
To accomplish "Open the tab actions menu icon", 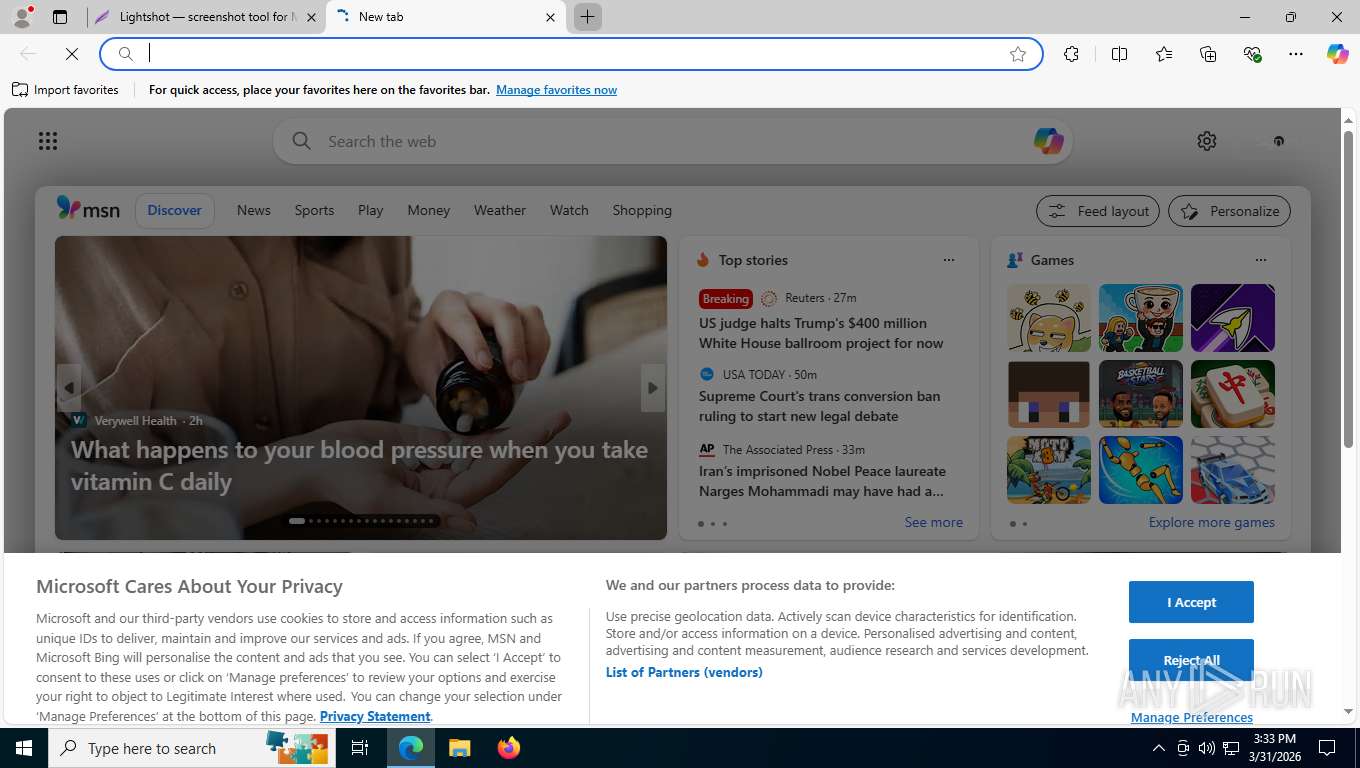I will coord(60,17).
